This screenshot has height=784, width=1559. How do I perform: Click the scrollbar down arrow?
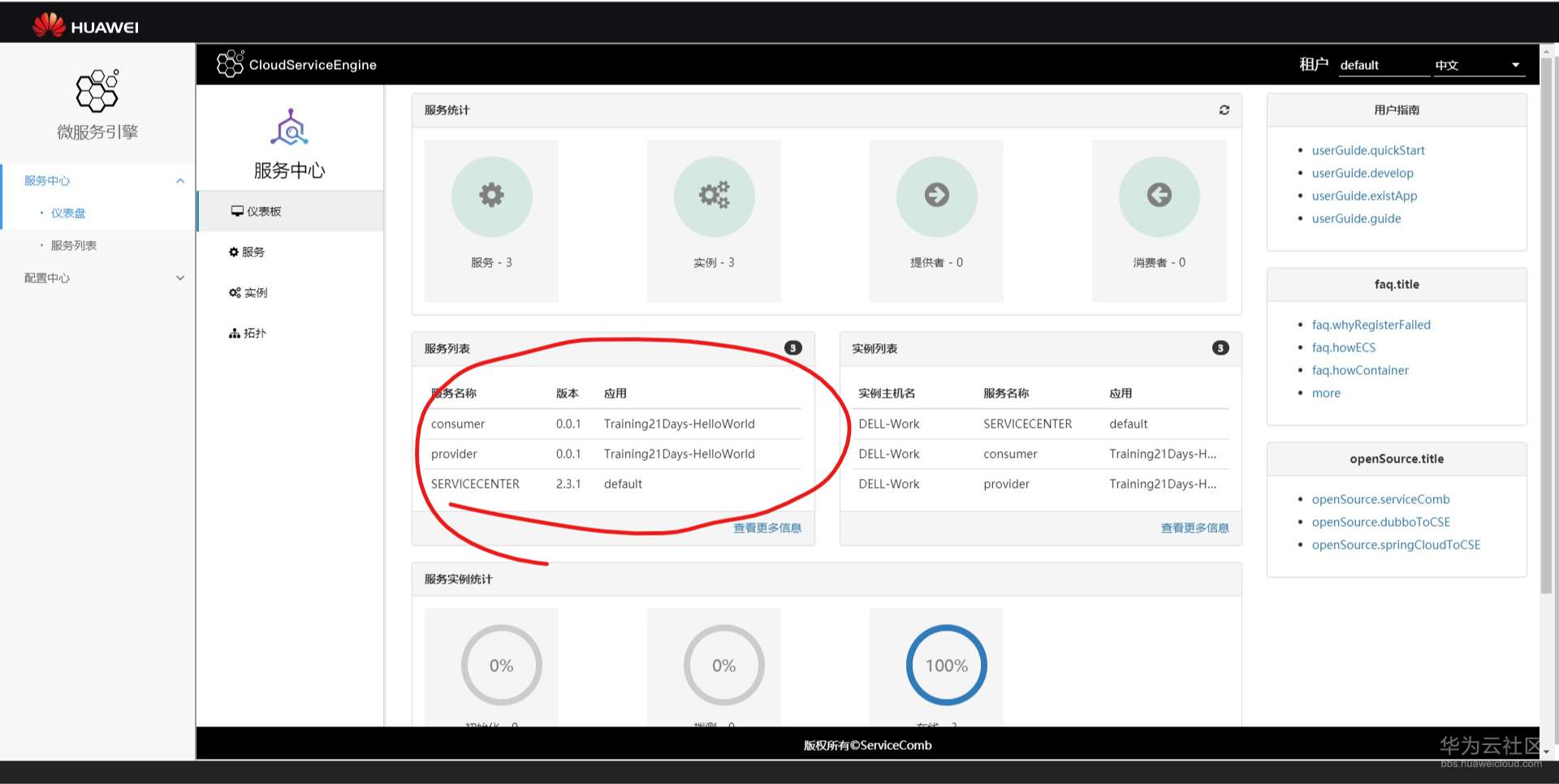pyautogui.click(x=1546, y=752)
